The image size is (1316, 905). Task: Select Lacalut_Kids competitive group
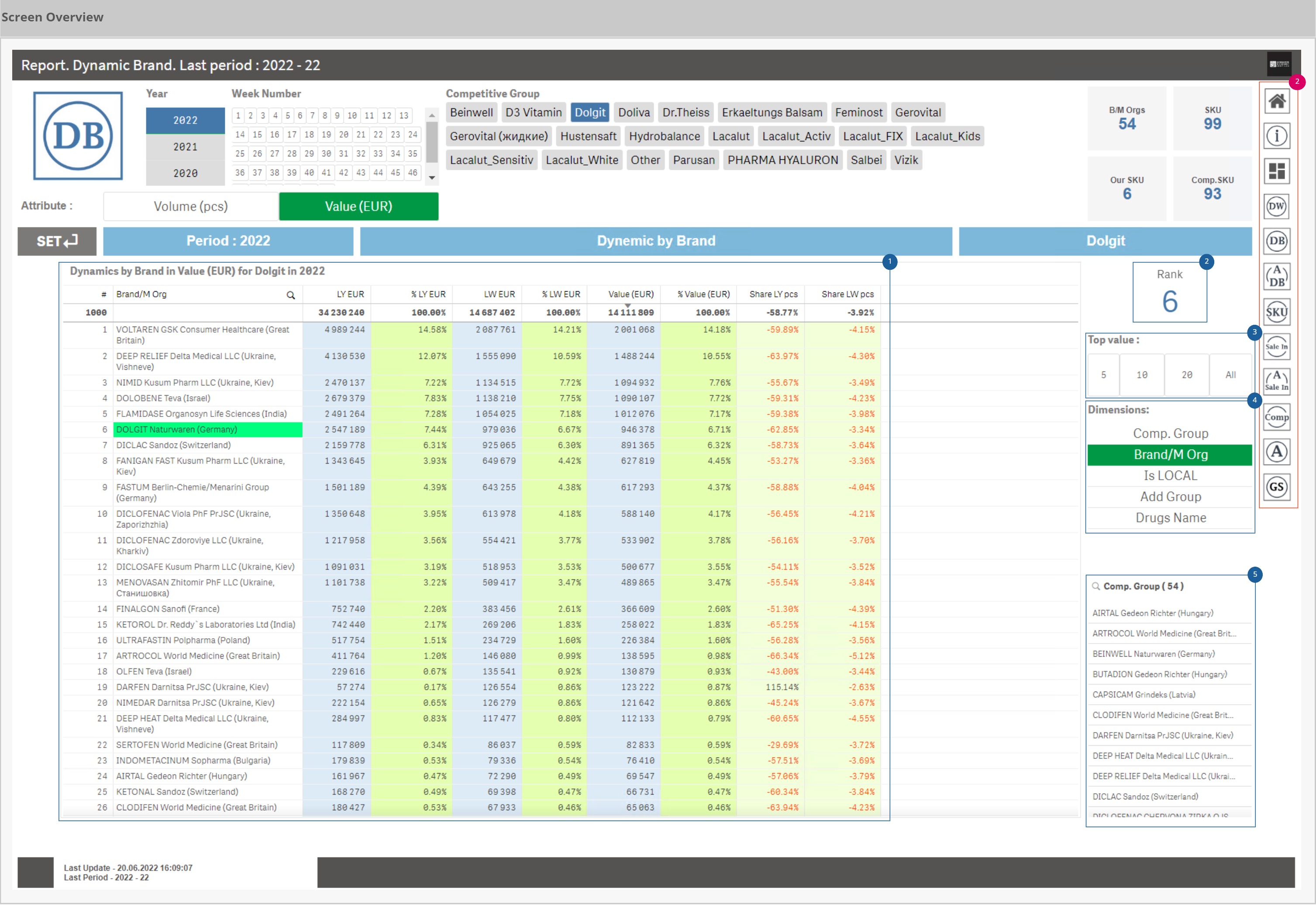pyautogui.click(x=947, y=136)
